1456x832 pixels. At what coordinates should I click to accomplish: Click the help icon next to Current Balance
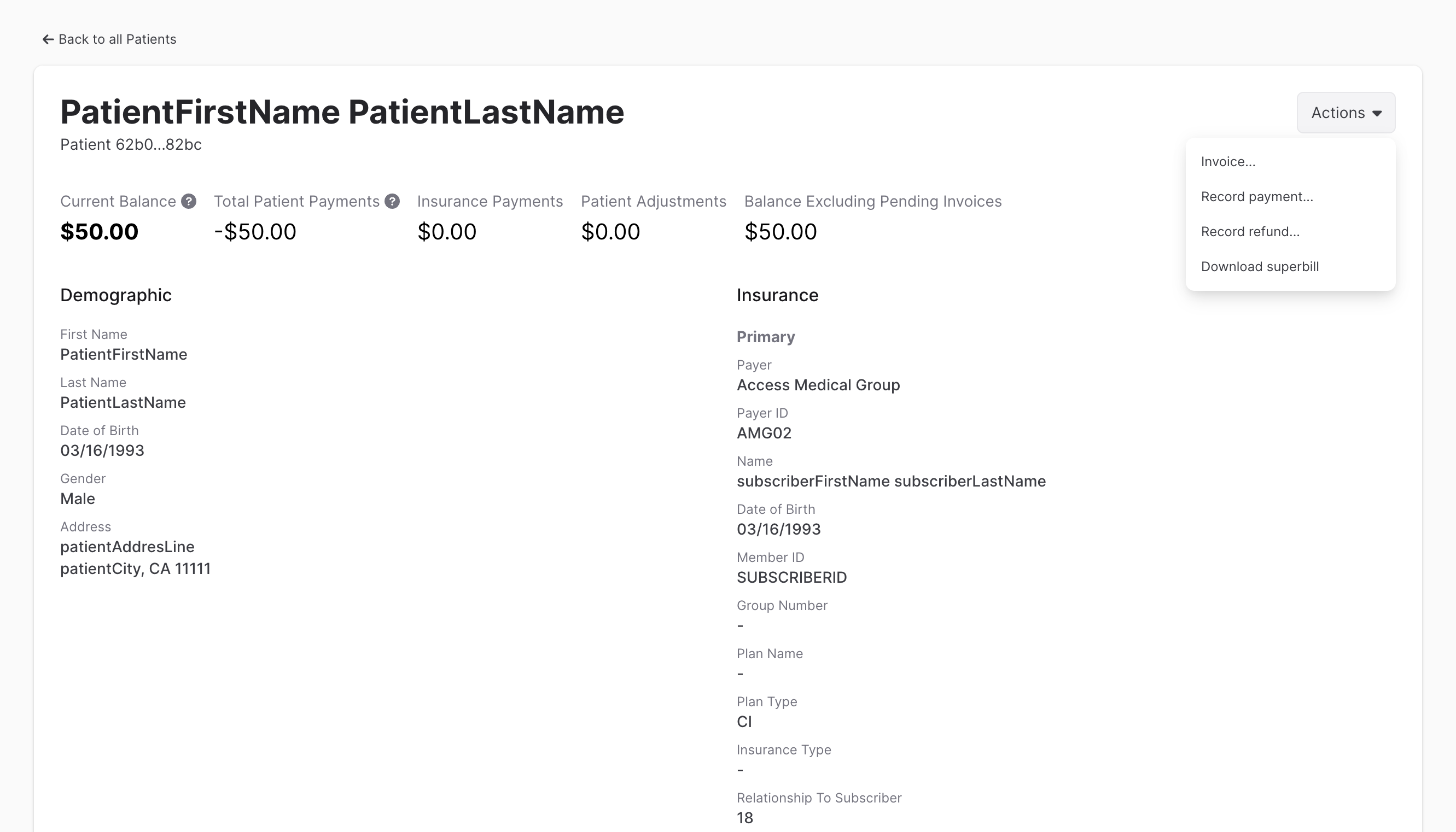click(x=189, y=201)
